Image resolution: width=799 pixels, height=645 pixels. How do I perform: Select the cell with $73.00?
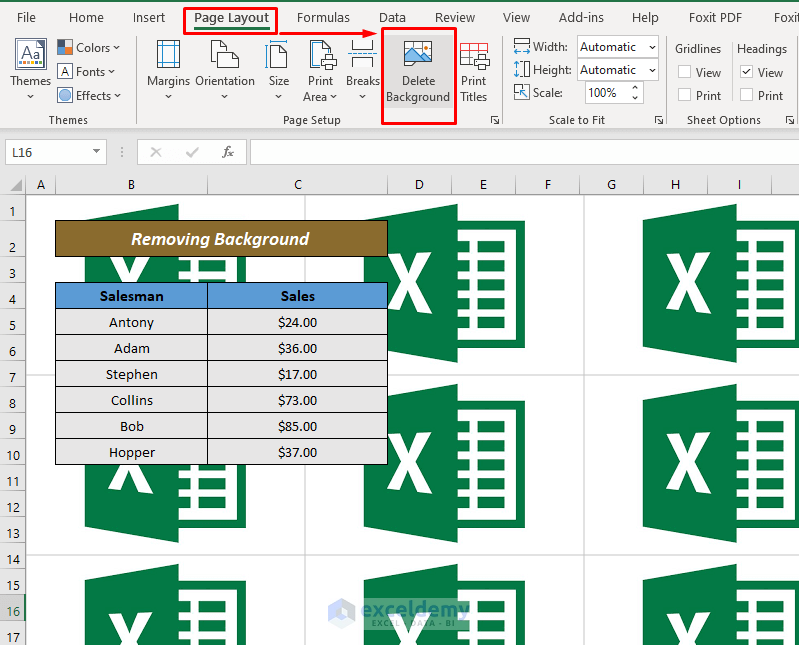pyautogui.click(x=298, y=400)
